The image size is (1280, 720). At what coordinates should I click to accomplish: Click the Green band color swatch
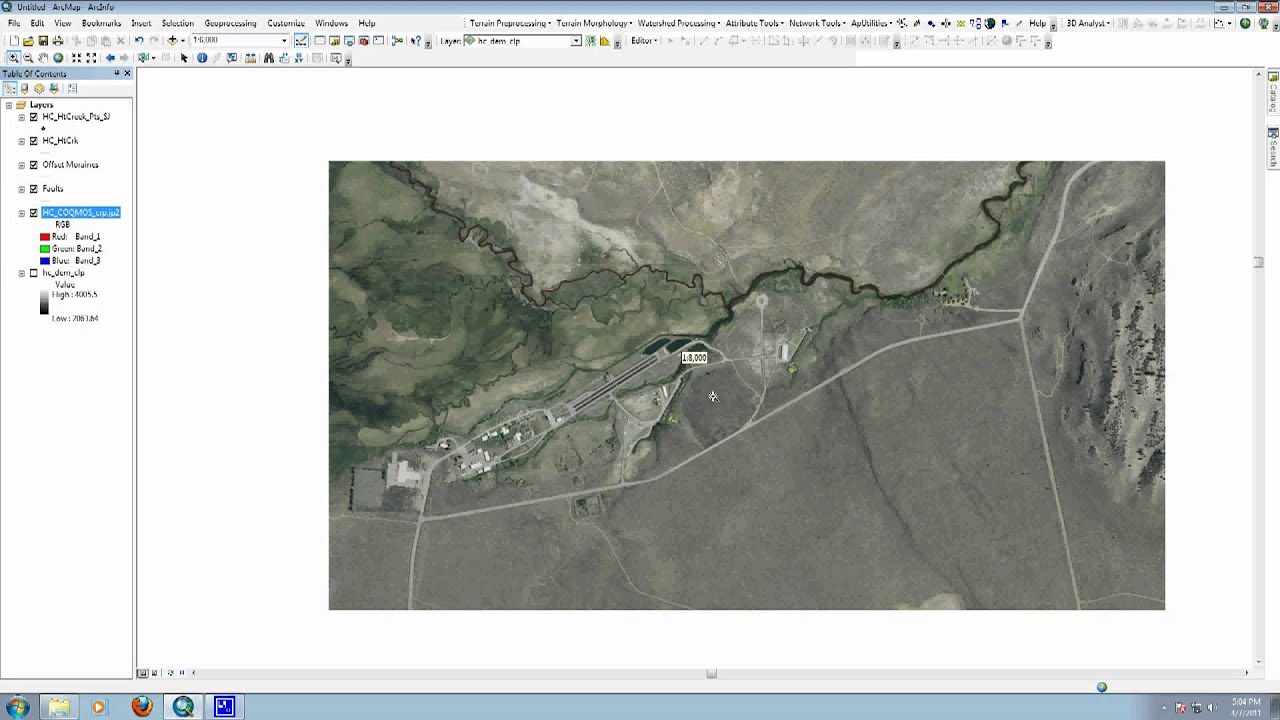45,249
